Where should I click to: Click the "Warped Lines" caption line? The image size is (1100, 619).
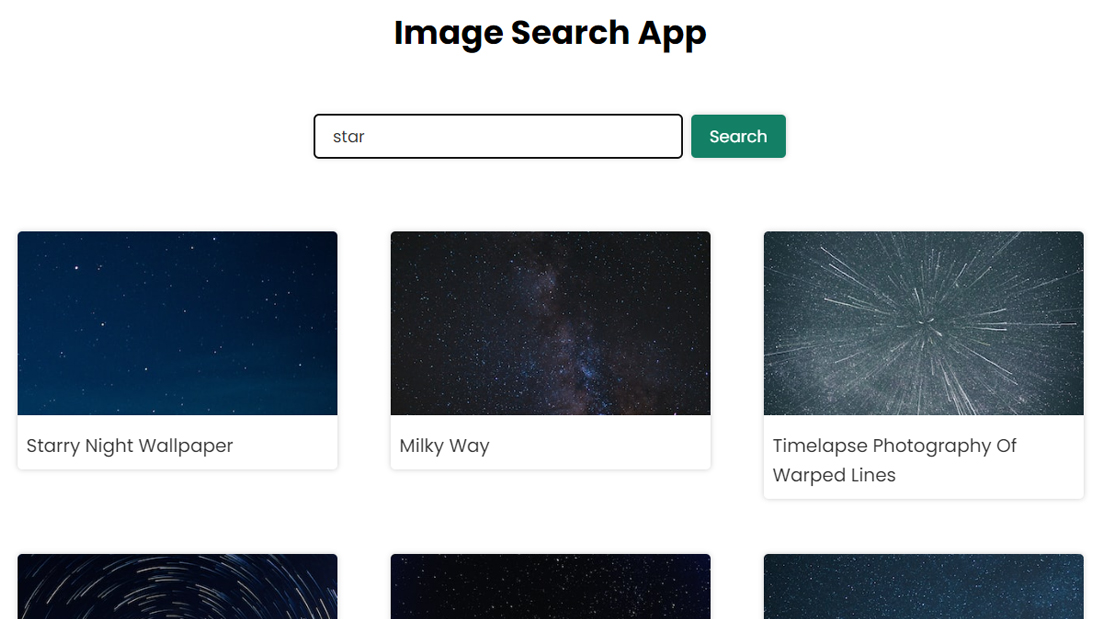point(834,475)
